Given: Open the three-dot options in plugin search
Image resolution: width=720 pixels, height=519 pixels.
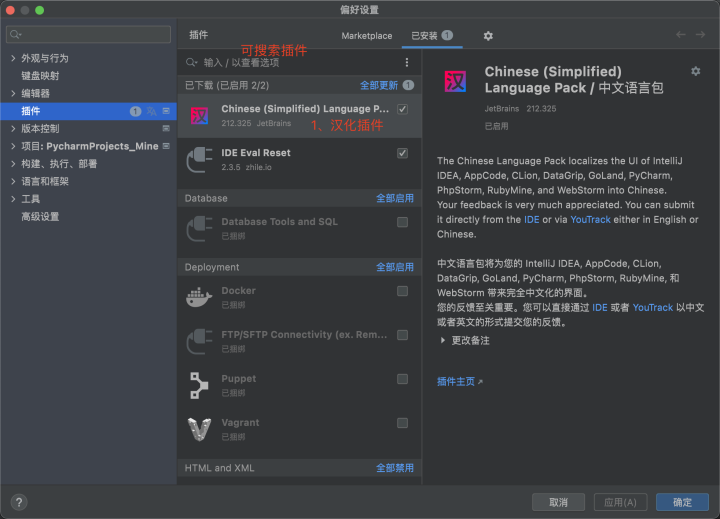Looking at the screenshot, I should tap(407, 62).
